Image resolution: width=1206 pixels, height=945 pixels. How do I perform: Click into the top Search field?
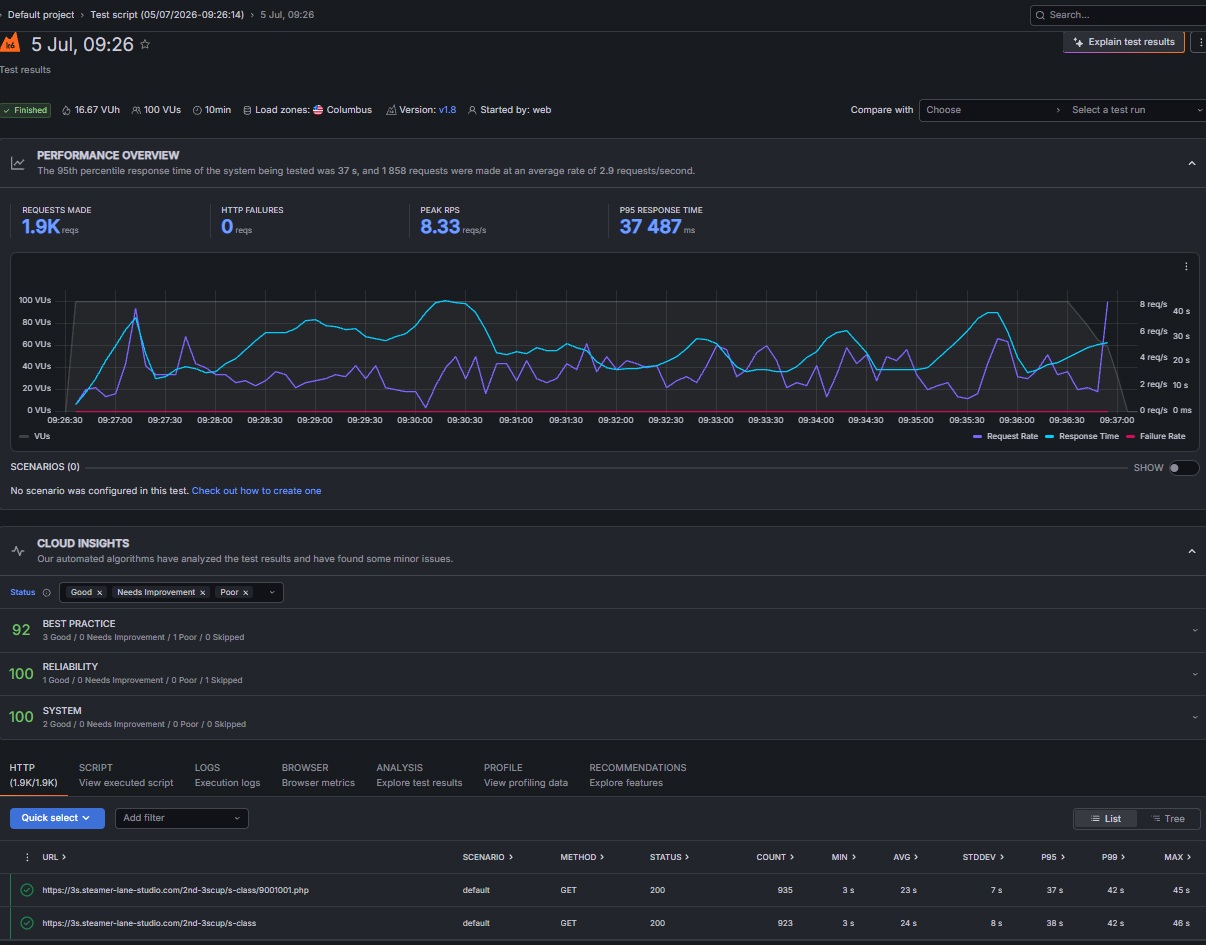click(x=1118, y=15)
